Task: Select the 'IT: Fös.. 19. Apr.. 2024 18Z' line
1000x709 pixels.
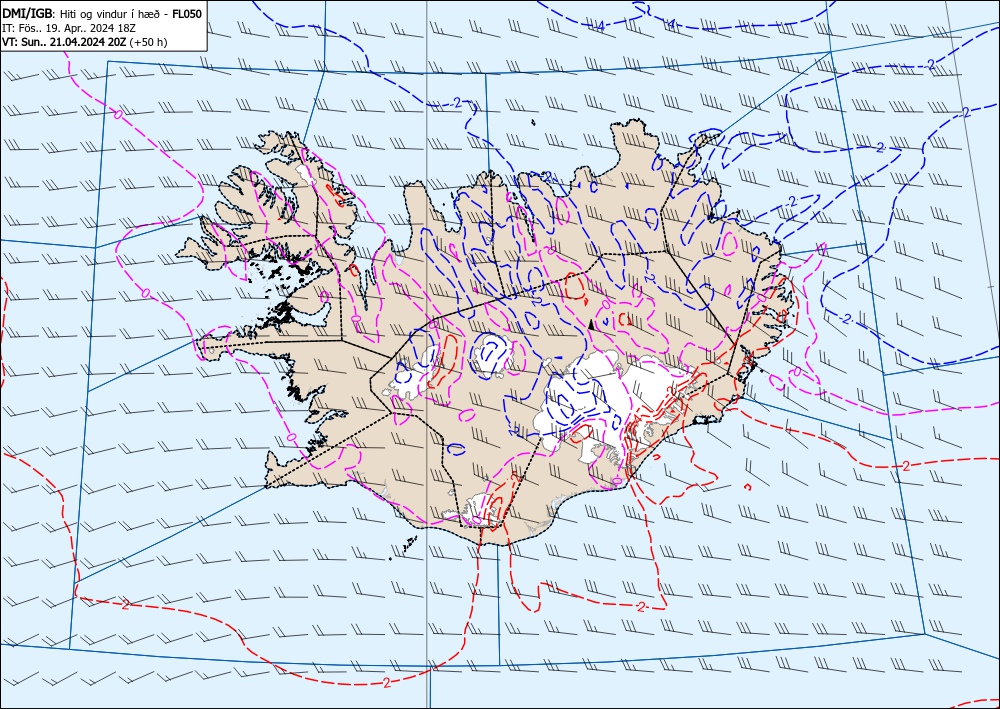Action: (69, 28)
